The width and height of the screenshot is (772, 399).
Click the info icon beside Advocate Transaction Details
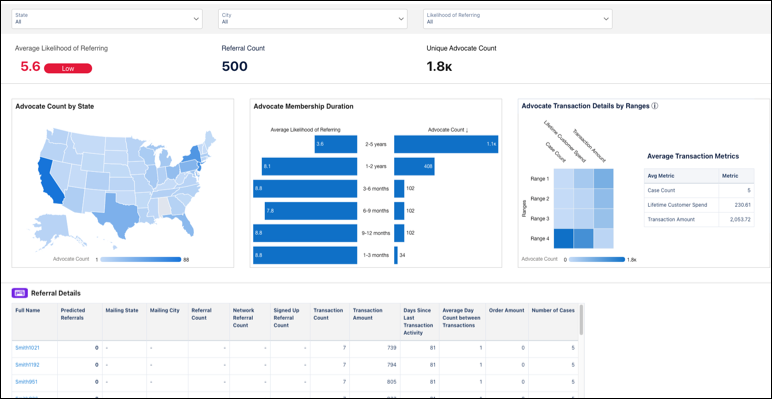654,106
